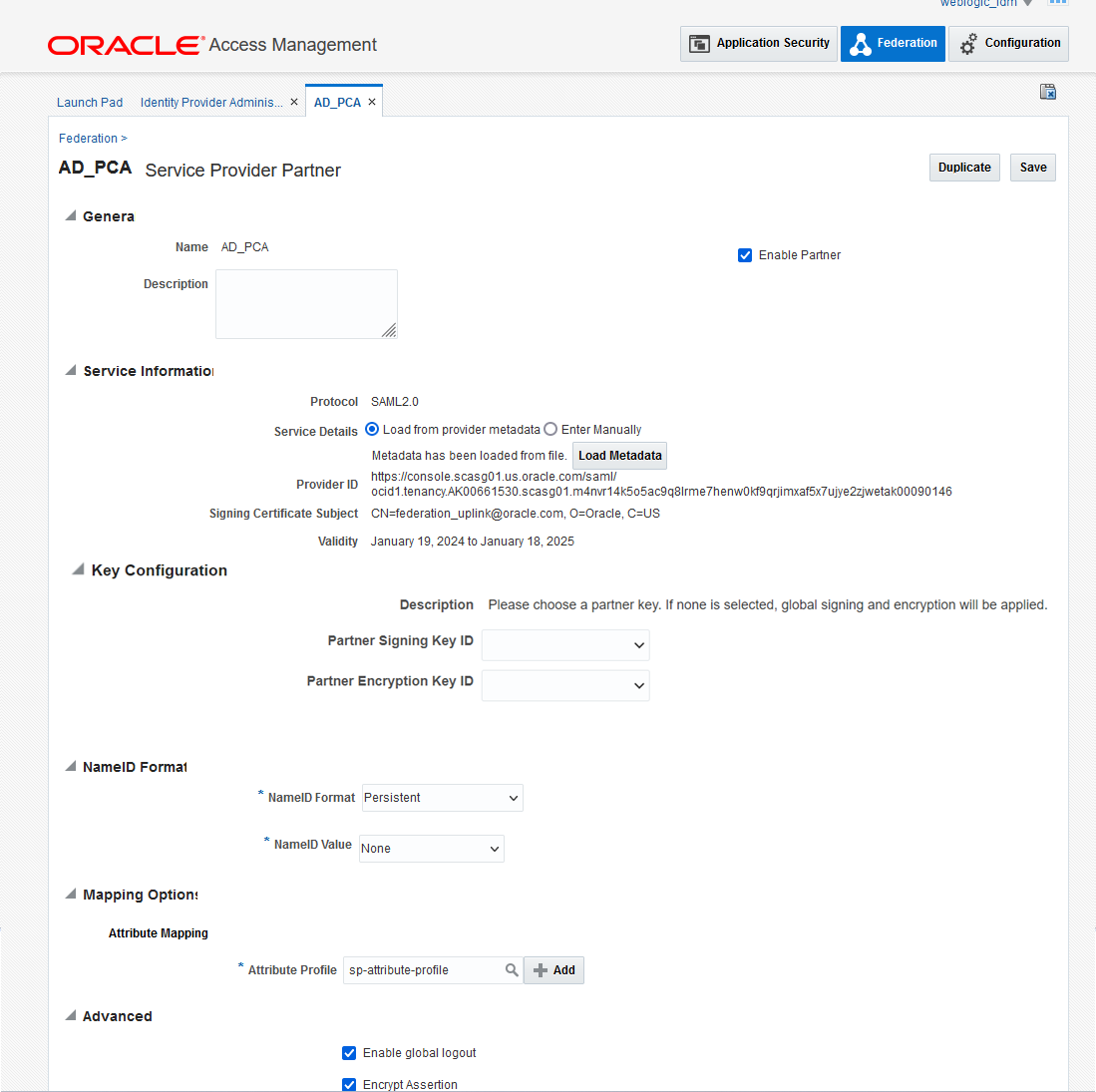Click the Oracle logo
1096x1092 pixels.
coord(126,46)
